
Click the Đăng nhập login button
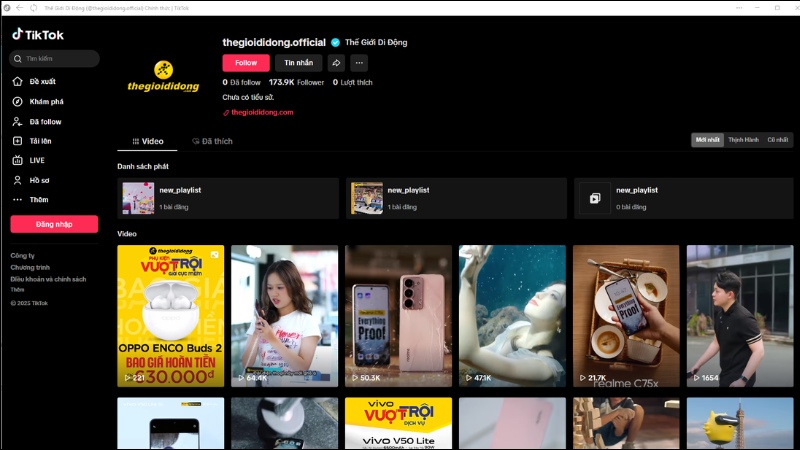click(54, 224)
